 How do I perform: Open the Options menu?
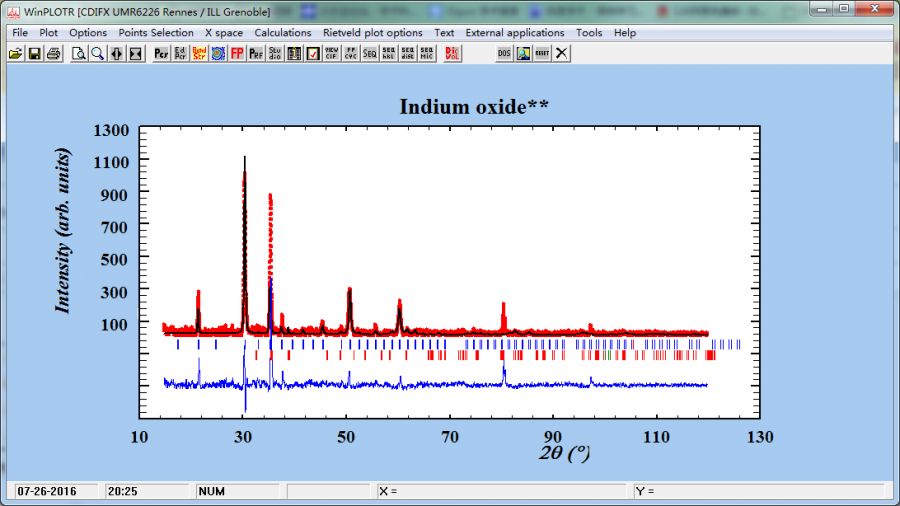[88, 33]
